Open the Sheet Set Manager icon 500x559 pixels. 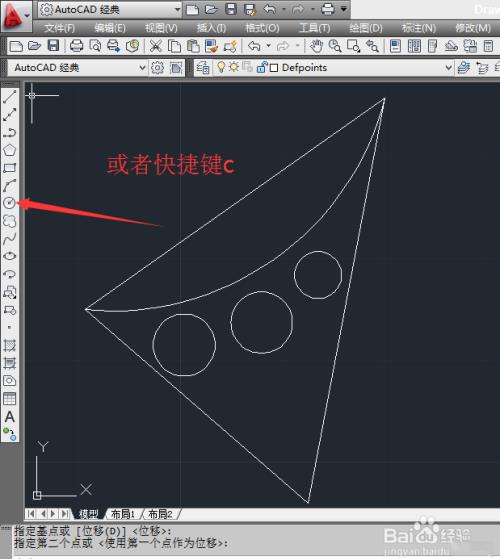point(451,46)
